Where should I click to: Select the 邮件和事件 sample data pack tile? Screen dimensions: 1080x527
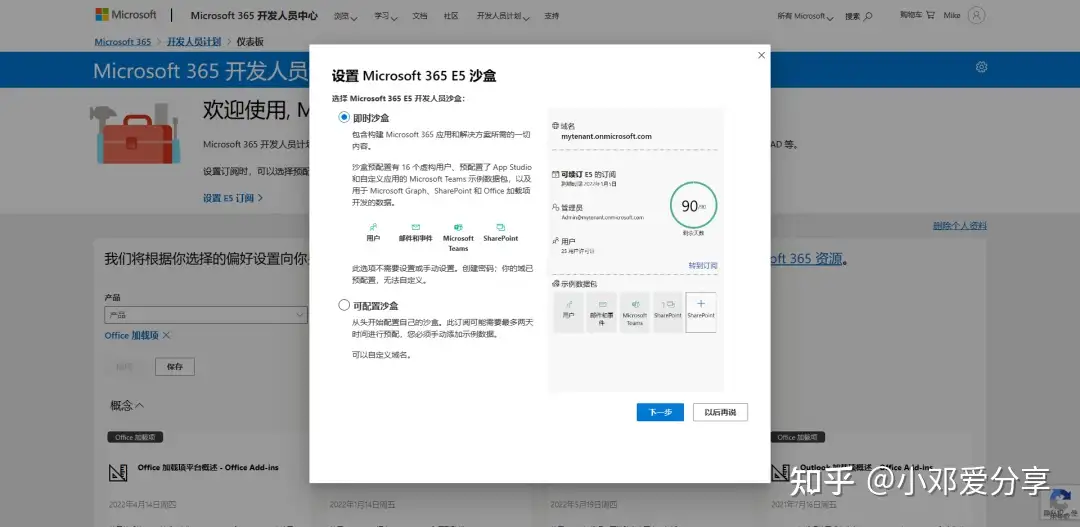pos(601,312)
